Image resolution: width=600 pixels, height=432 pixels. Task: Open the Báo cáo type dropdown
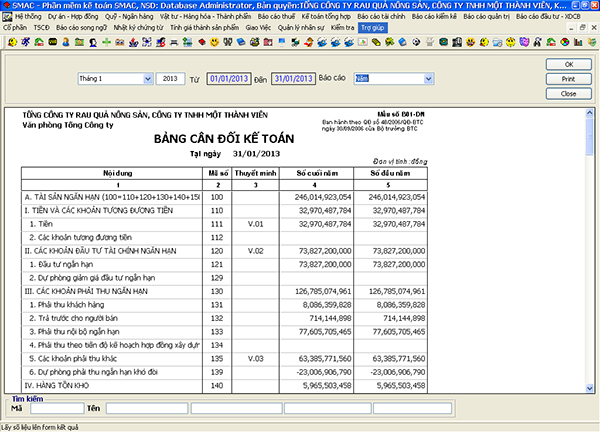428,79
